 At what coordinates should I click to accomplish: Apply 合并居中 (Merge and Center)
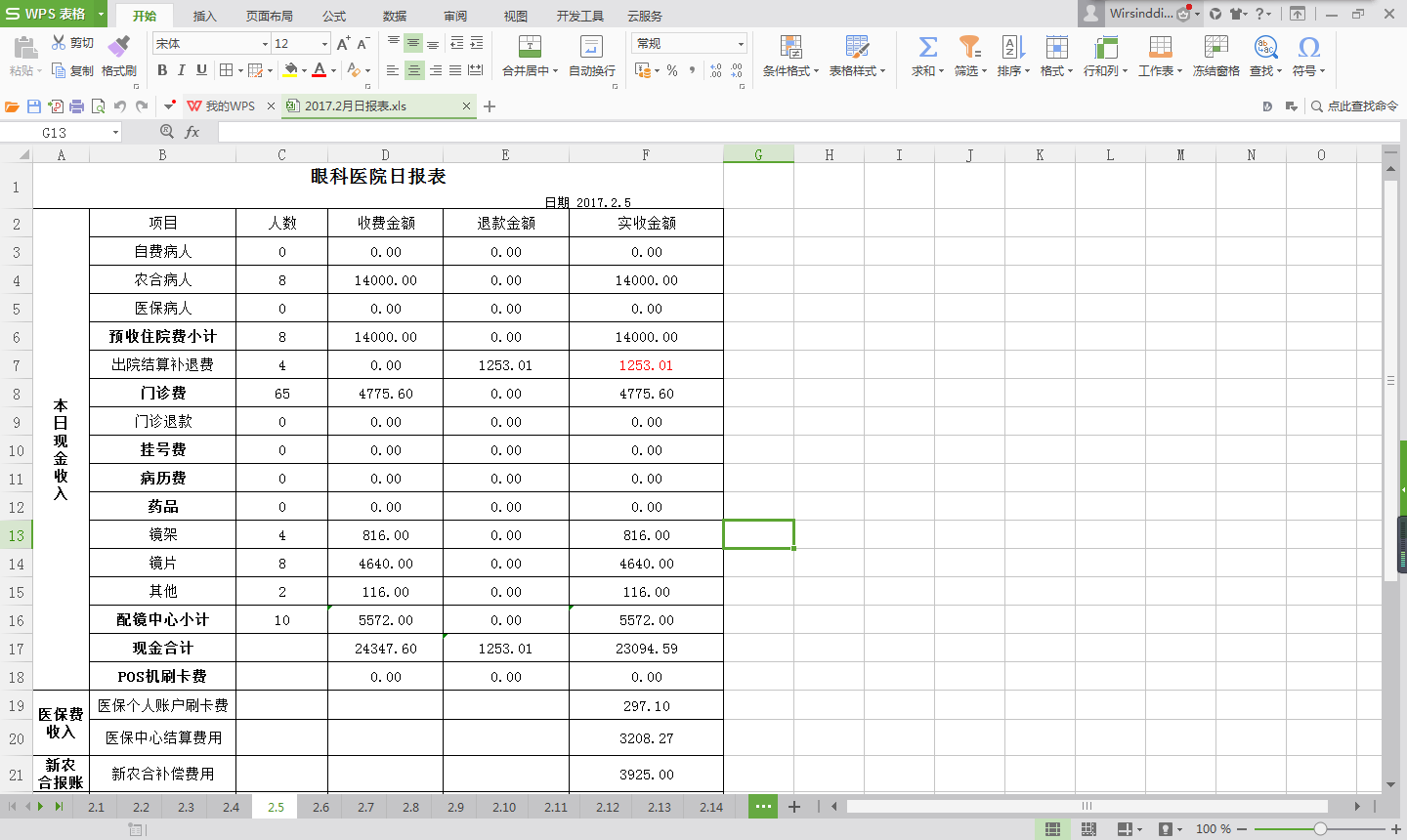coord(528,56)
